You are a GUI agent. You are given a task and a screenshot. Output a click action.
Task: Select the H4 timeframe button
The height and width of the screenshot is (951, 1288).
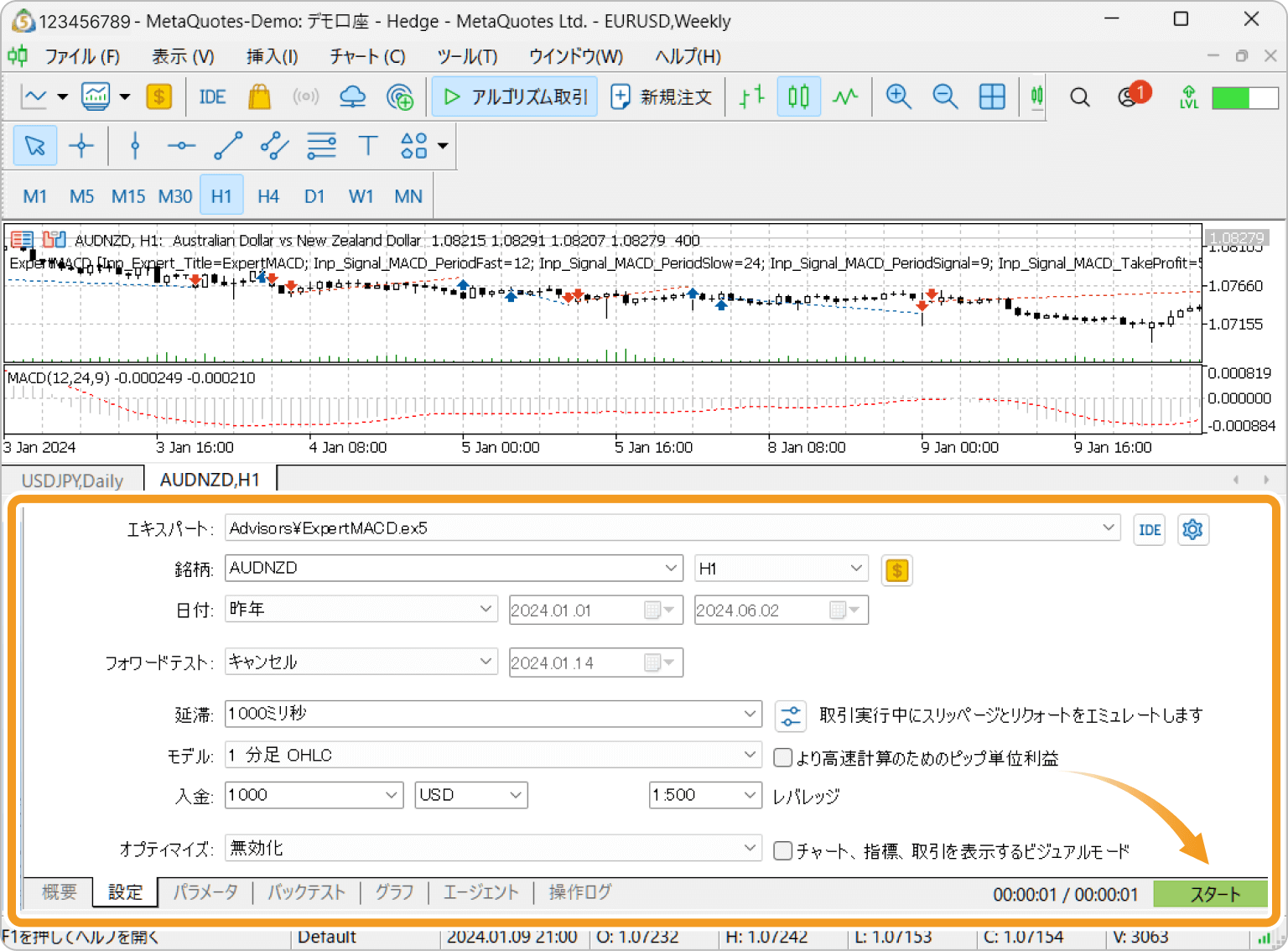[268, 196]
